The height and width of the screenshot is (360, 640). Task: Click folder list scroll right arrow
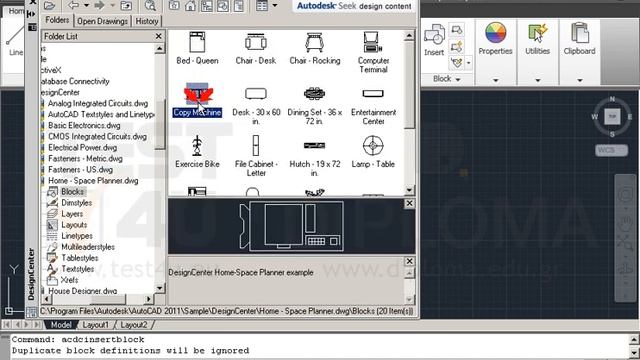[149, 299]
